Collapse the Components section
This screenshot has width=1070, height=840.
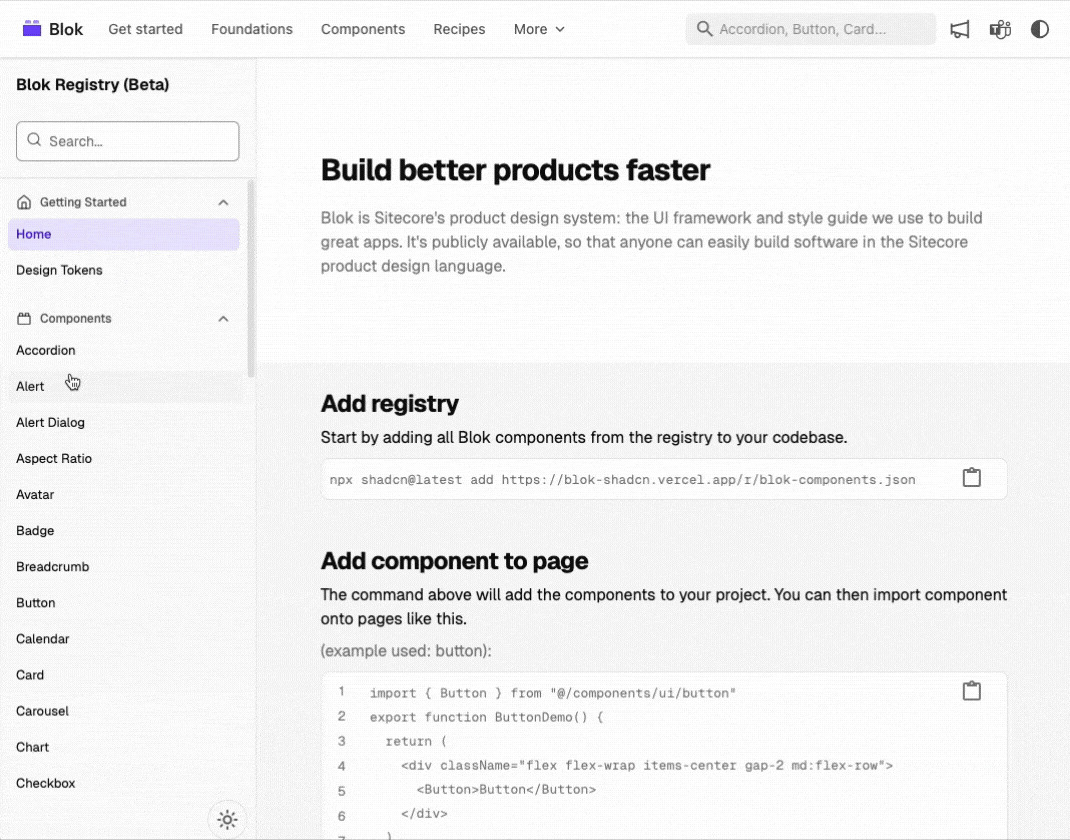pos(223,317)
